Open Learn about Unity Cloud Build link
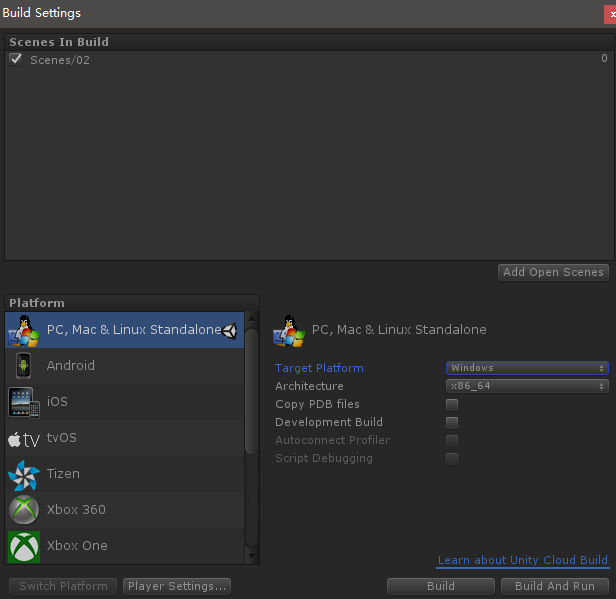This screenshot has height=599, width=616. [x=522, y=560]
